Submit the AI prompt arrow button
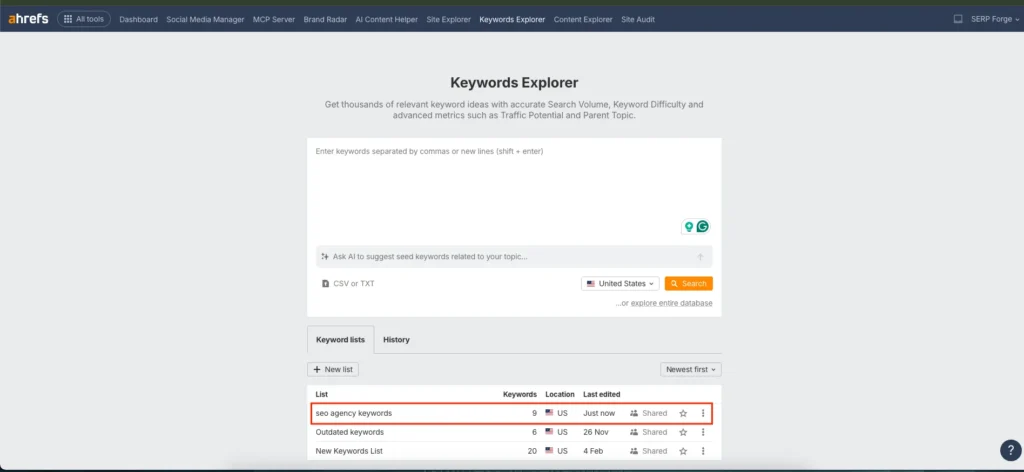Viewport: 1024px width, 472px height. (700, 257)
